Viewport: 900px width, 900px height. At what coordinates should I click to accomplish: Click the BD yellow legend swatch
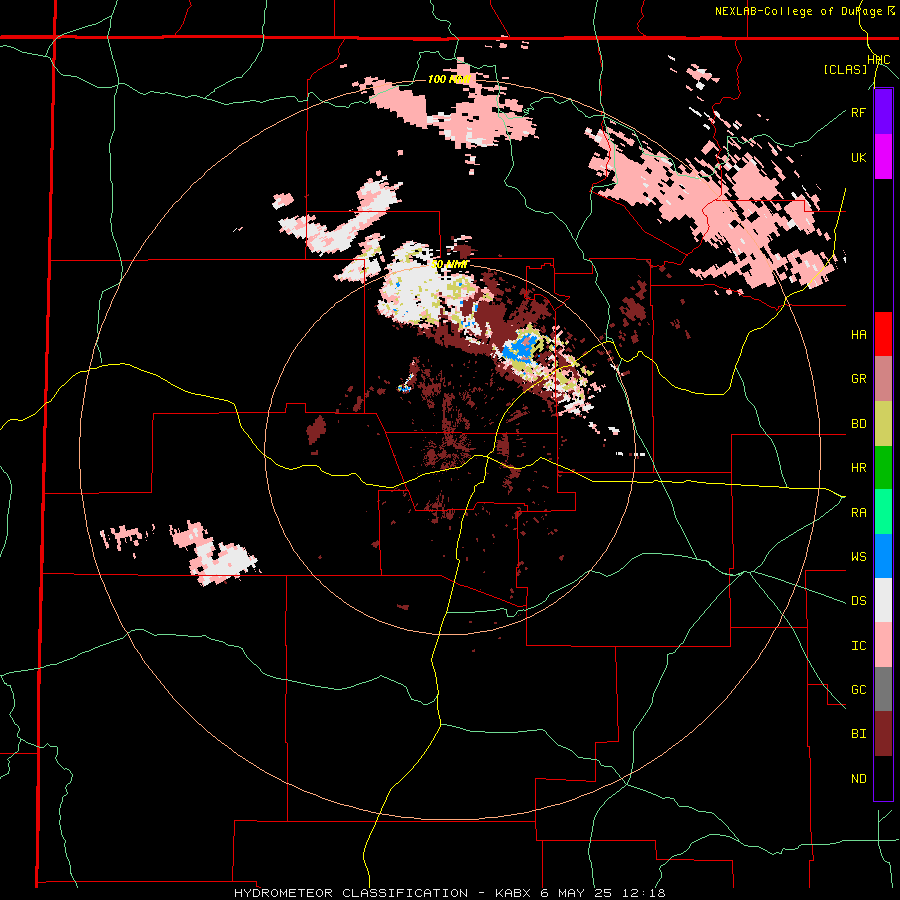coord(883,423)
